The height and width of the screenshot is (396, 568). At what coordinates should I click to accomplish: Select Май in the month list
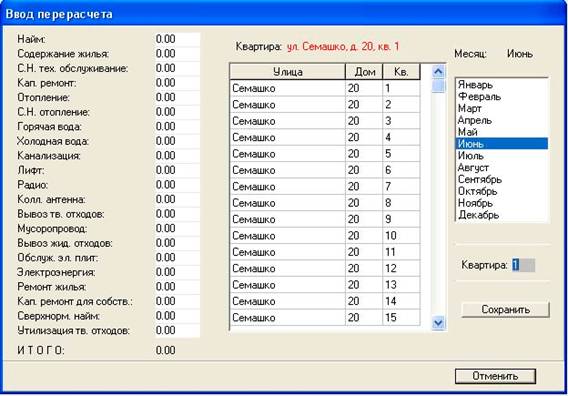point(501,132)
